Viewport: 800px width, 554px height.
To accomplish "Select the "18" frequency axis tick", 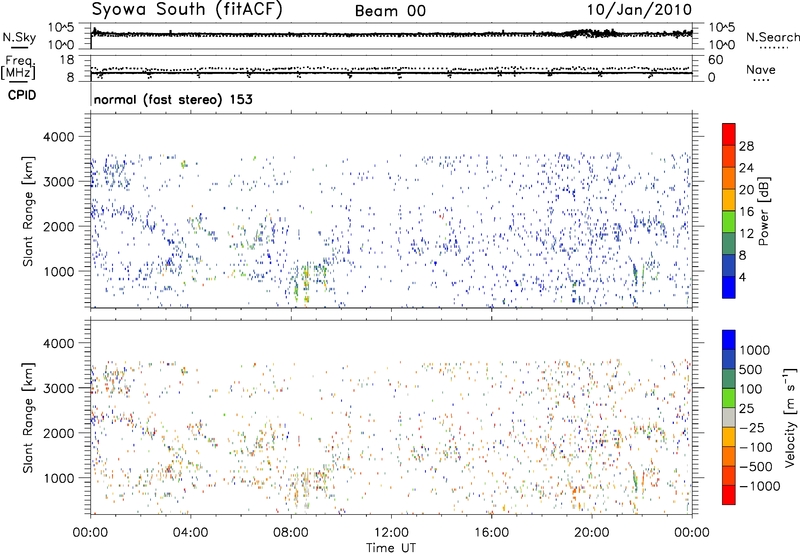I will click(x=66, y=60).
